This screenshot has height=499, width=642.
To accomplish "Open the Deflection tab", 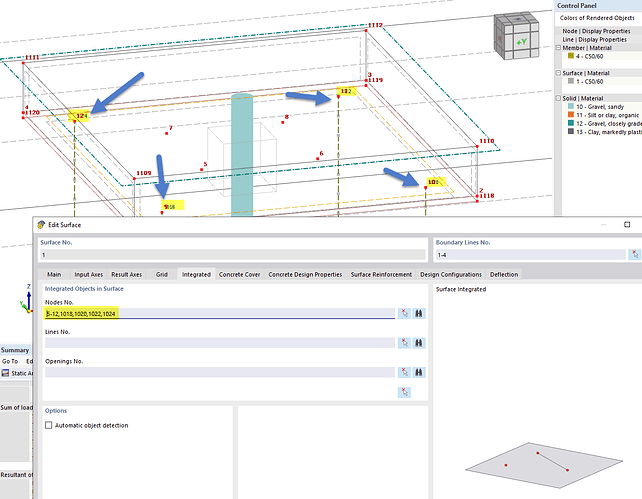I will click(x=504, y=274).
